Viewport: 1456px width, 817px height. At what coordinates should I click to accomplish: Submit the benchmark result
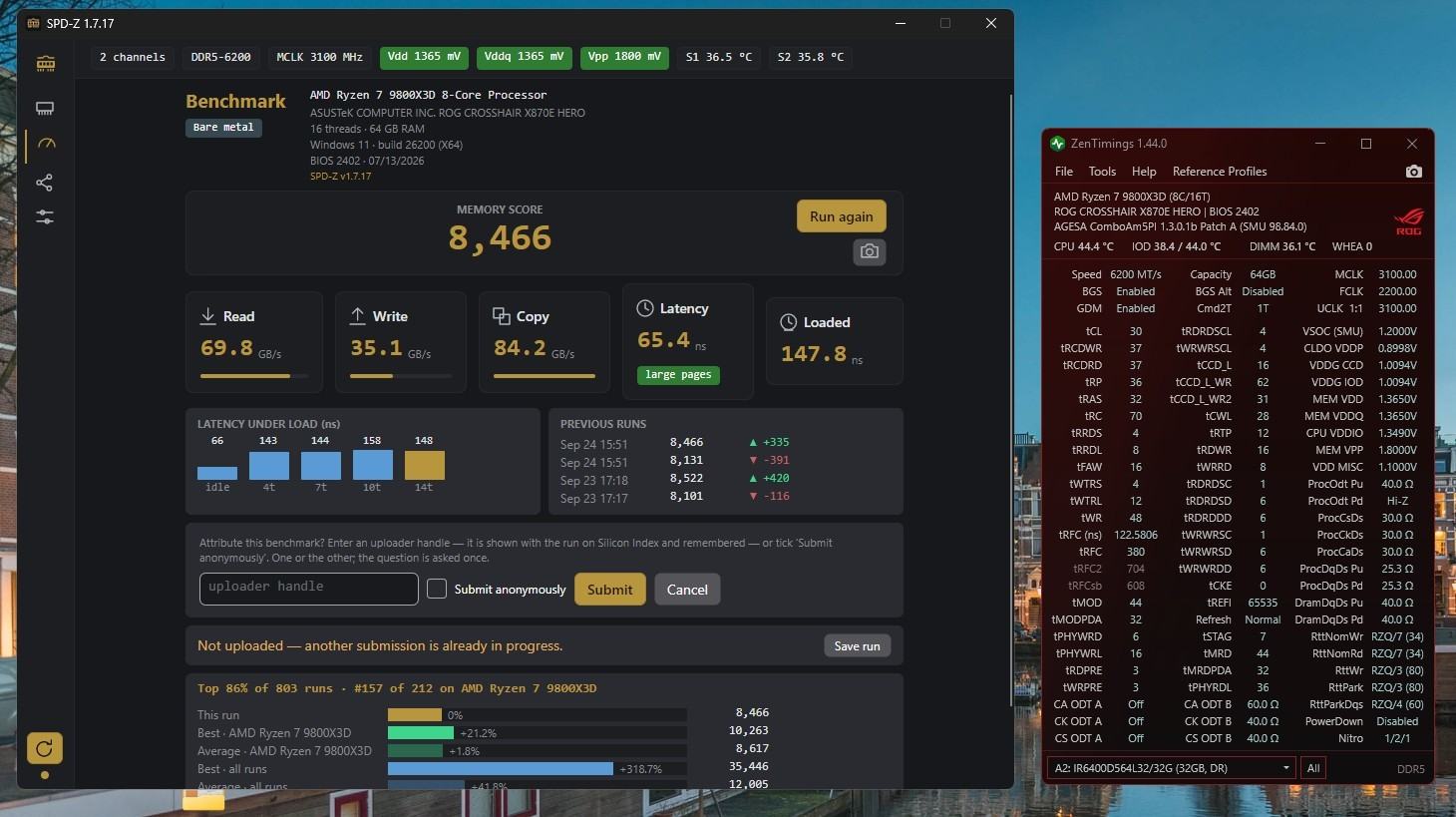point(610,590)
